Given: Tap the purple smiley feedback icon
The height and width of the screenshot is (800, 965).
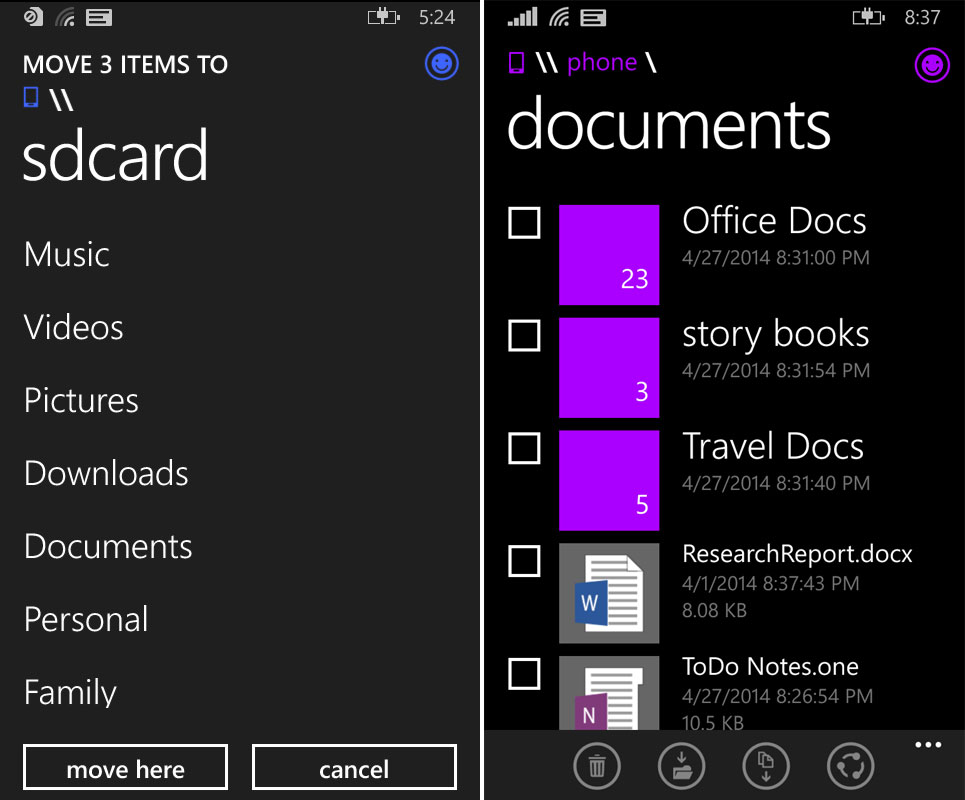Looking at the screenshot, I should (x=932, y=65).
